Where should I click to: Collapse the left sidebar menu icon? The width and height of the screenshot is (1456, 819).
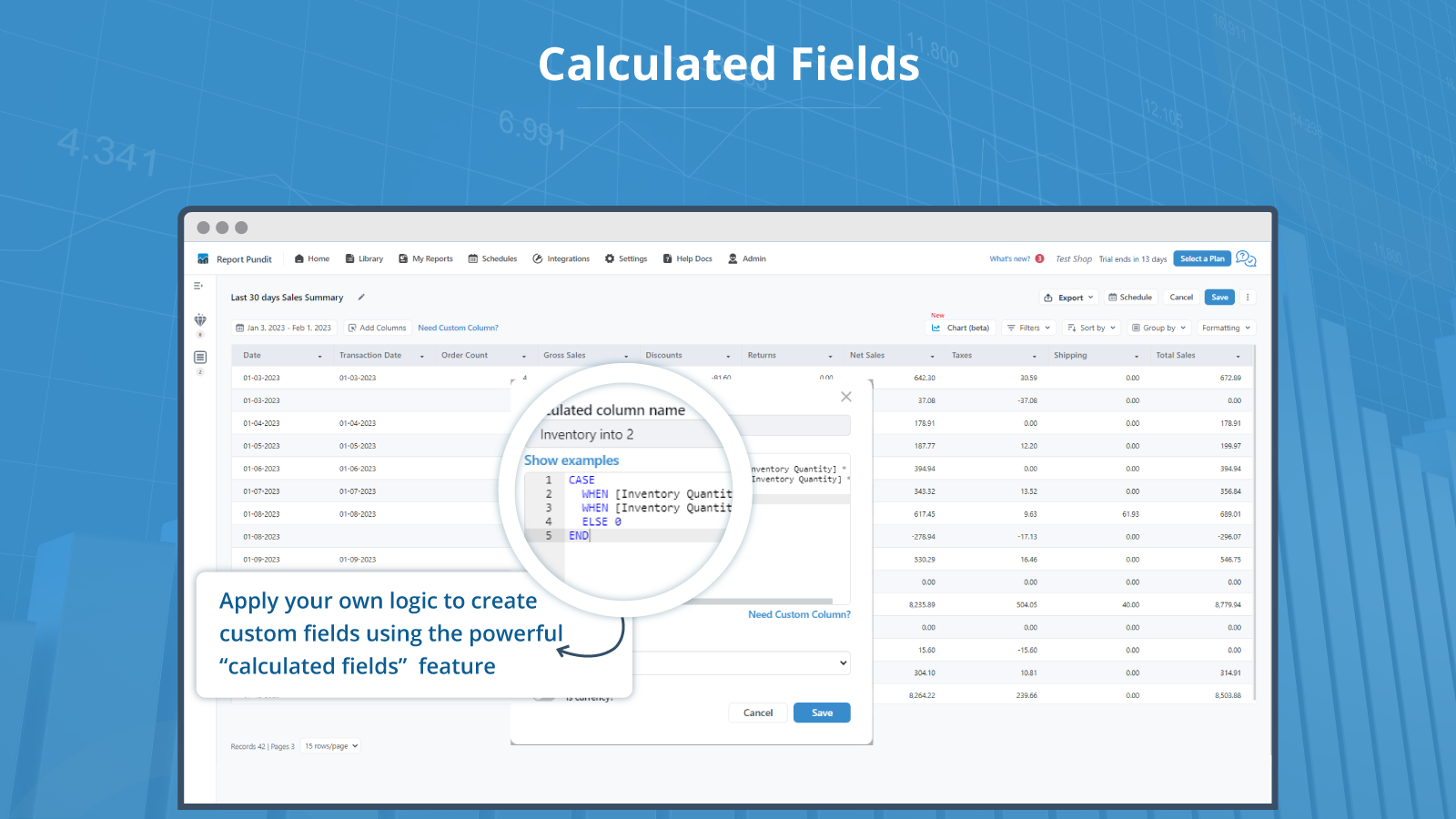(x=198, y=286)
